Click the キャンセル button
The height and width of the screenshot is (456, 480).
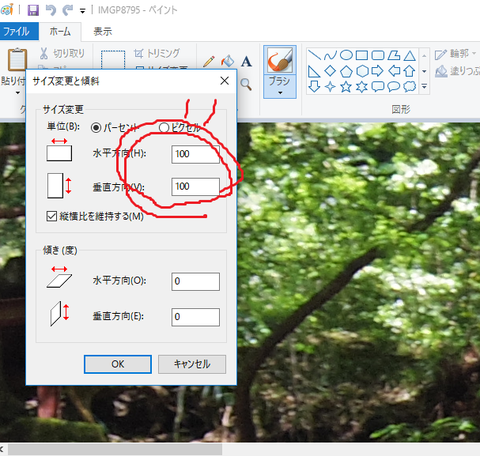pyautogui.click(x=192, y=364)
